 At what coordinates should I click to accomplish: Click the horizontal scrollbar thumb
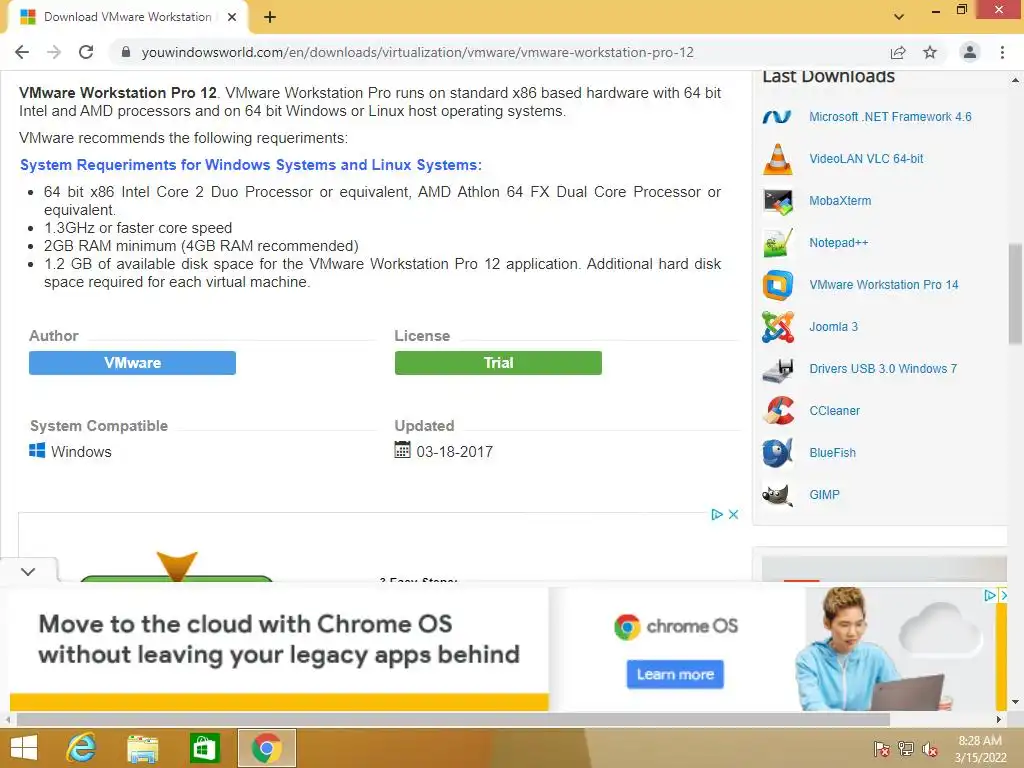[x=453, y=720]
